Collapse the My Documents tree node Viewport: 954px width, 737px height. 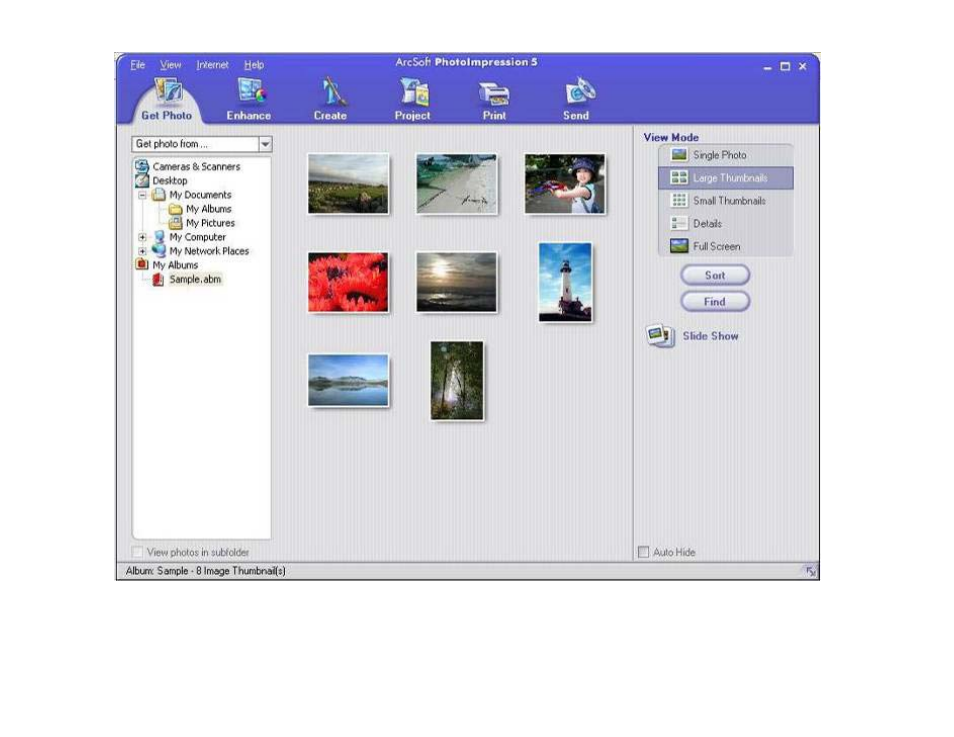coord(142,195)
